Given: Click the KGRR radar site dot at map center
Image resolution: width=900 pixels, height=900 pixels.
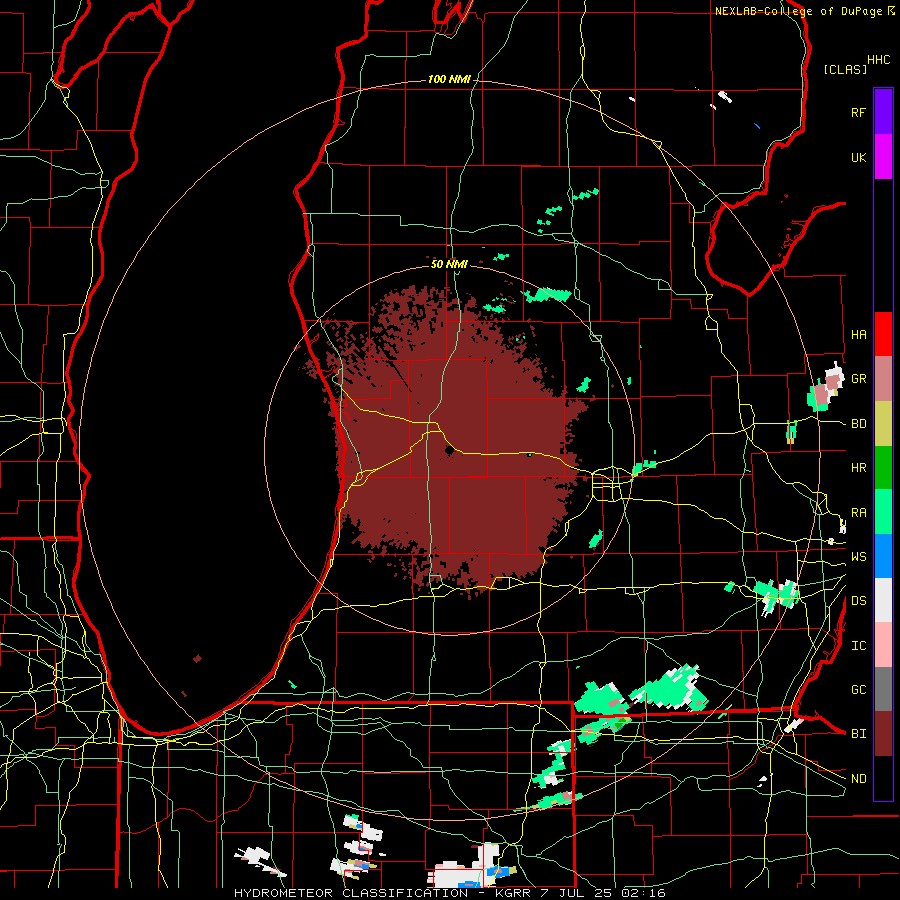Looking at the screenshot, I should [x=449, y=451].
